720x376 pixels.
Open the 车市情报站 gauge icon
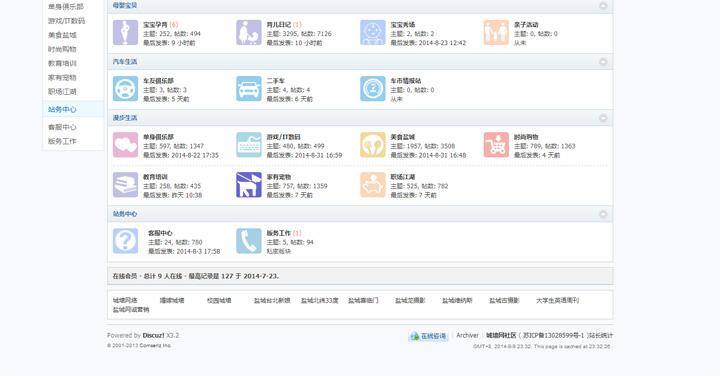(372, 89)
